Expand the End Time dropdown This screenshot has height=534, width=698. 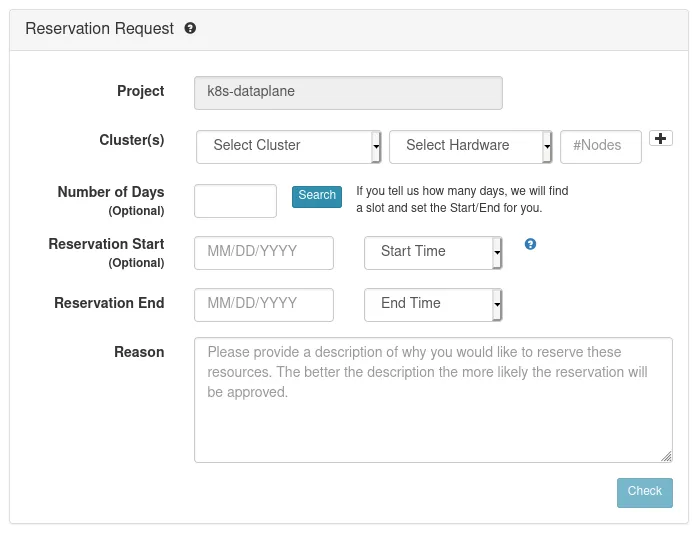433,305
